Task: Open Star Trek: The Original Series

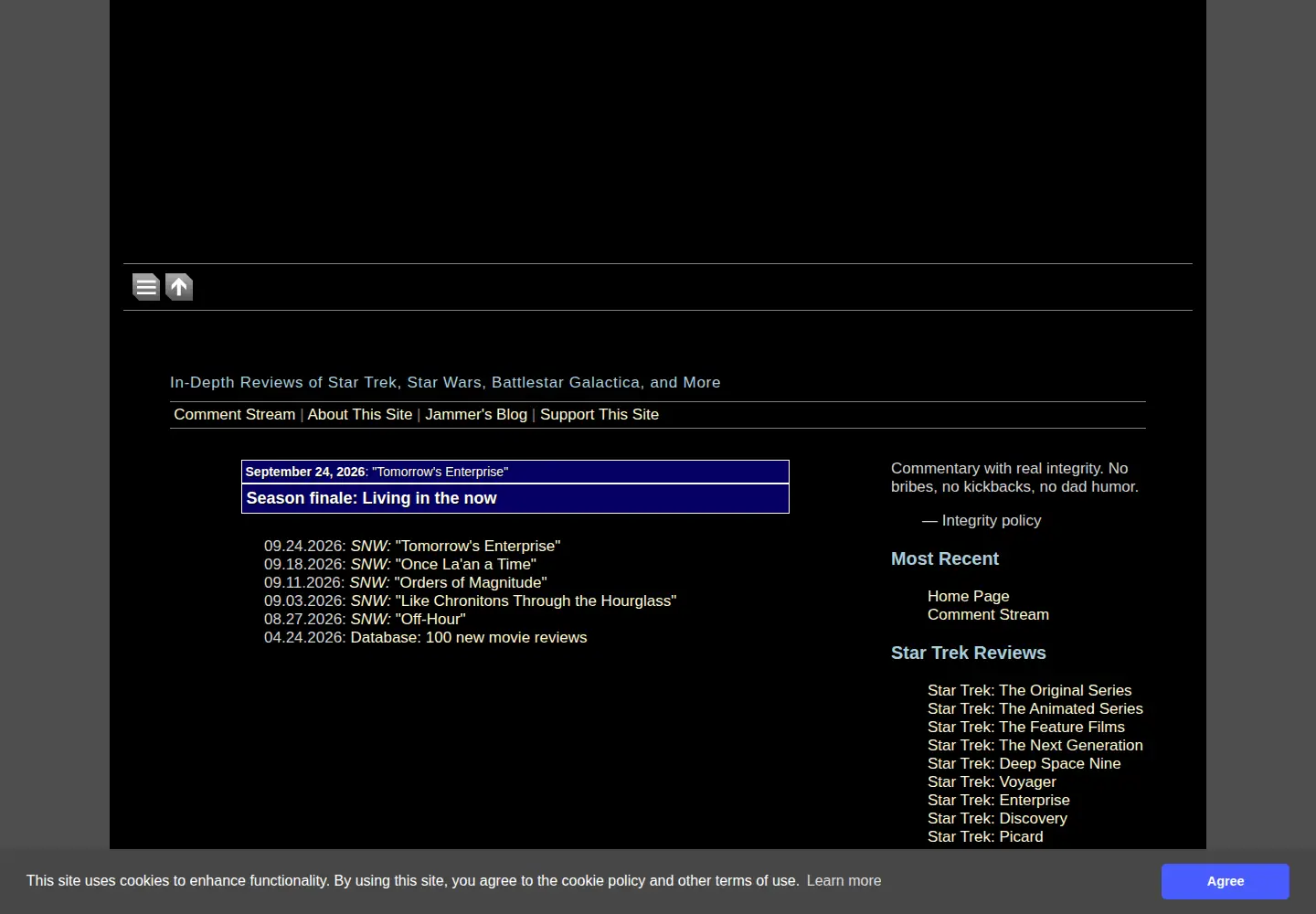Action: tap(1029, 690)
